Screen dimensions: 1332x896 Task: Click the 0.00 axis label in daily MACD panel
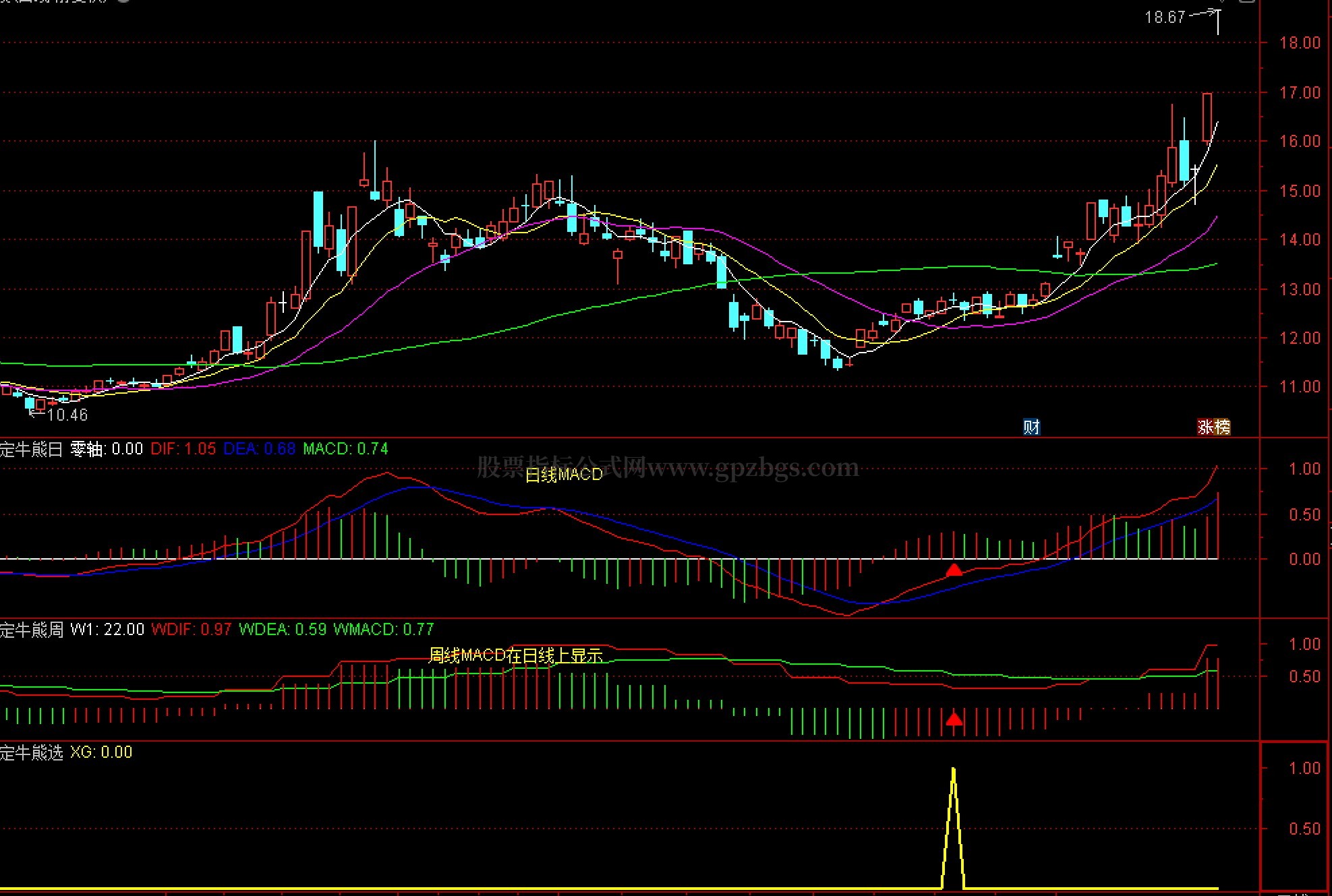pos(1305,560)
